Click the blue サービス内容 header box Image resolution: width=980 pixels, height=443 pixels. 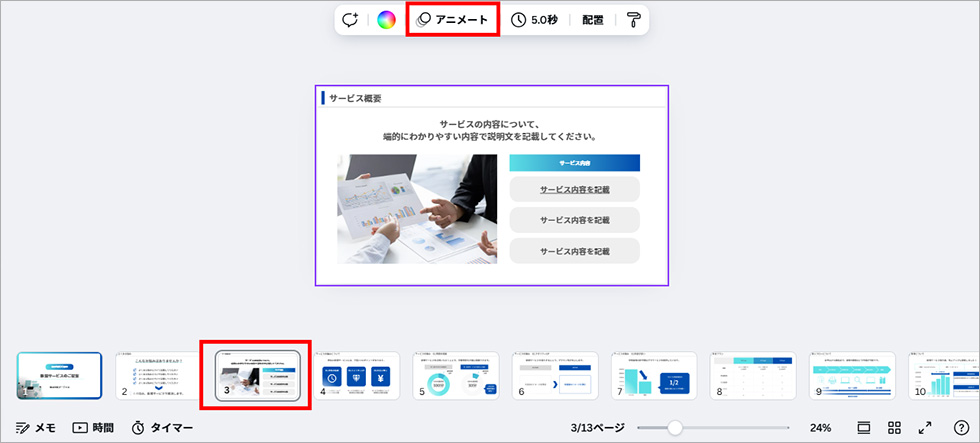tap(574, 163)
